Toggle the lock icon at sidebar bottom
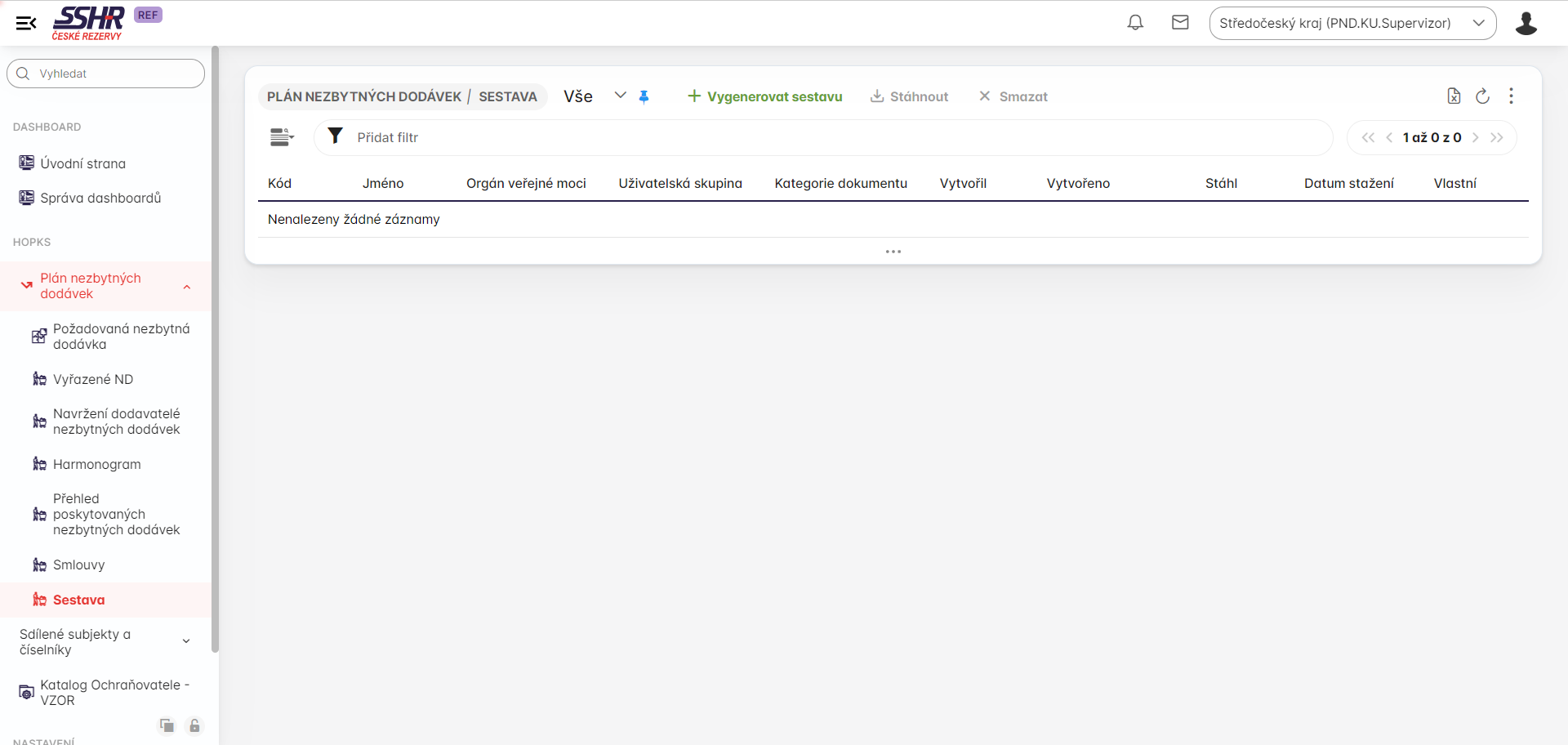 coord(194,725)
